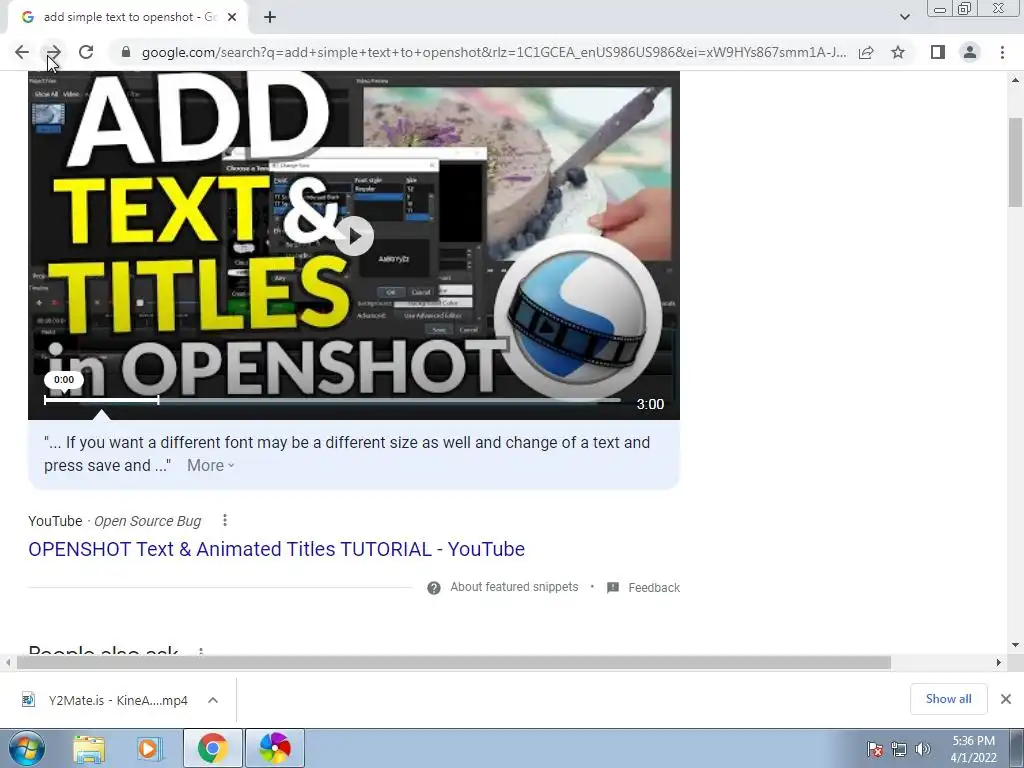Open About featured snippets help
Screen dimensions: 1024x768
coord(514,587)
